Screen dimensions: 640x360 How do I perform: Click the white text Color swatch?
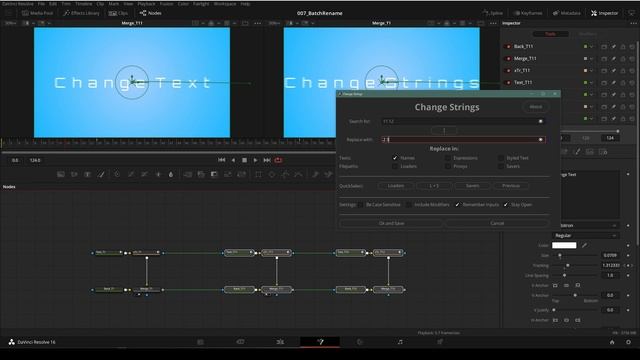pyautogui.click(x=564, y=245)
